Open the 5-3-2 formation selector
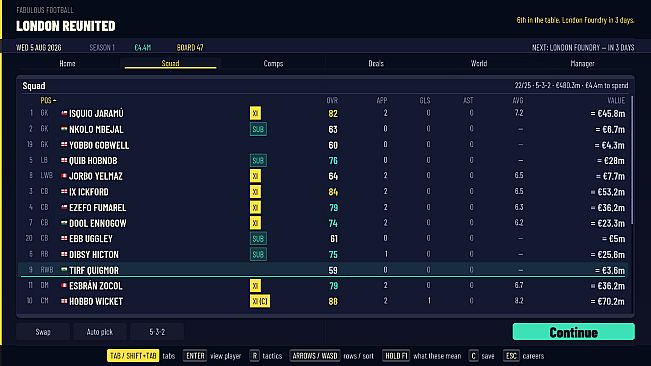Image resolution: width=651 pixels, height=366 pixels. 157,332
